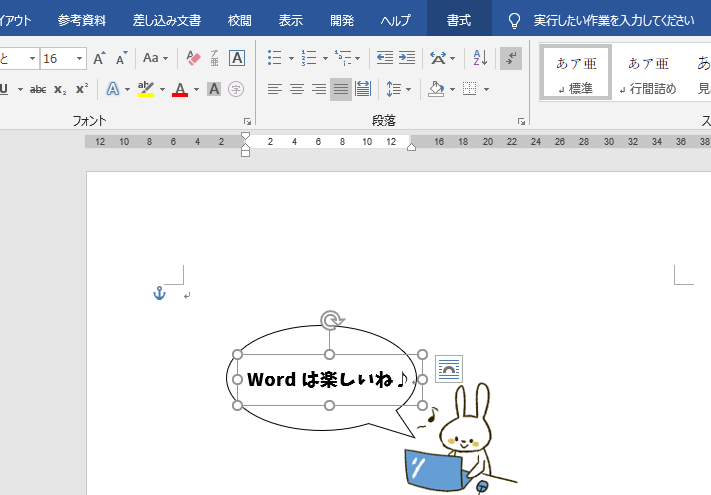This screenshot has width=711, height=495.
Task: Expand multilevel list dropdown arrow
Action: (357, 58)
